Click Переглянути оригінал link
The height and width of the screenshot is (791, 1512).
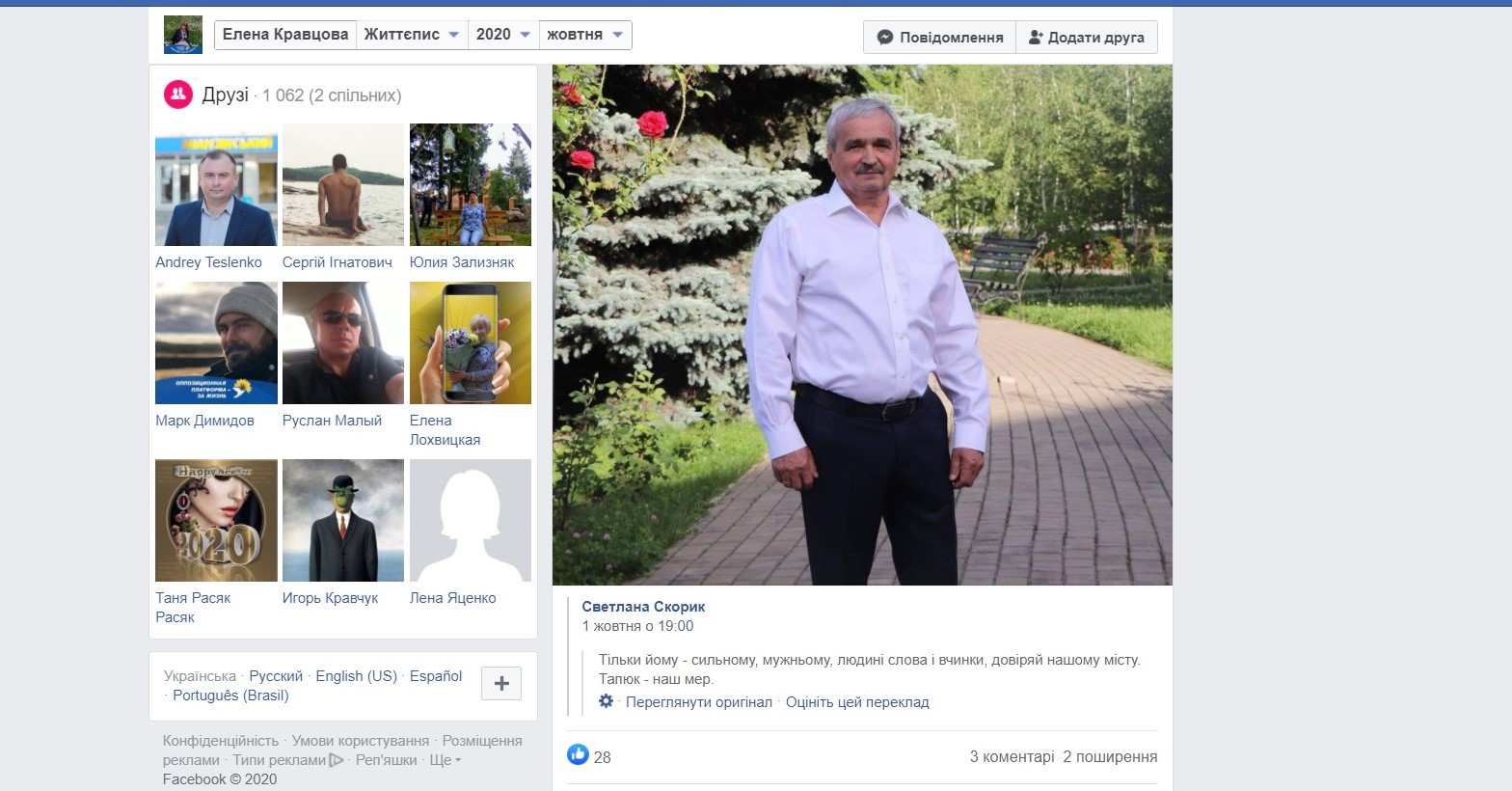(698, 702)
